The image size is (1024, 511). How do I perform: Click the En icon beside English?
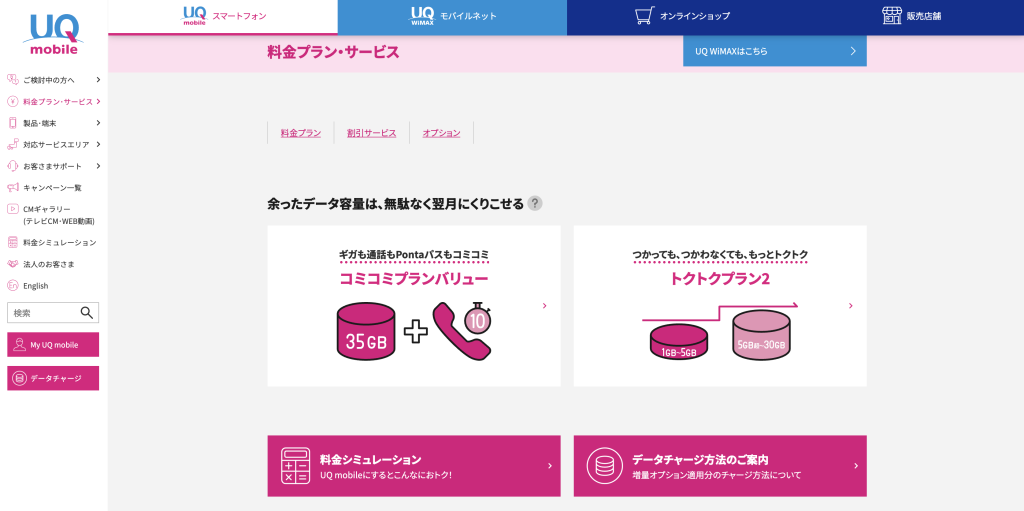tap(12, 286)
